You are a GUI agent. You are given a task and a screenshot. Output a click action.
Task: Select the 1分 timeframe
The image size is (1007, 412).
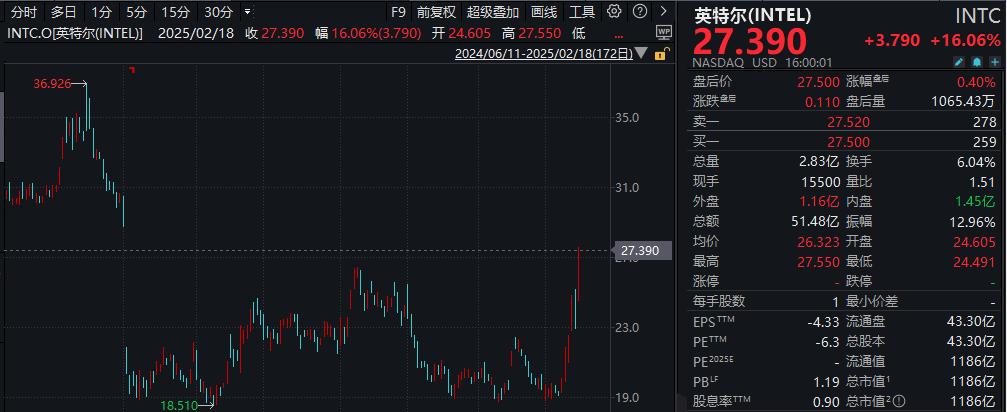pos(100,12)
